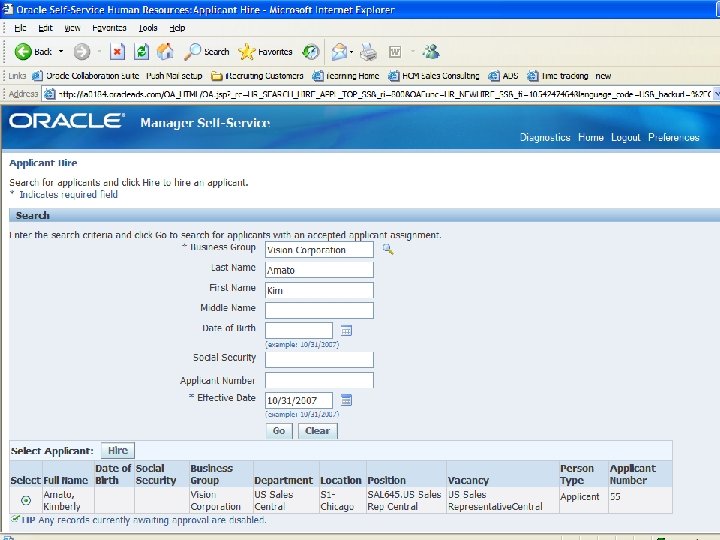The height and width of the screenshot is (540, 720).
Task: Click the Forward arrow button
Action: tap(82, 52)
